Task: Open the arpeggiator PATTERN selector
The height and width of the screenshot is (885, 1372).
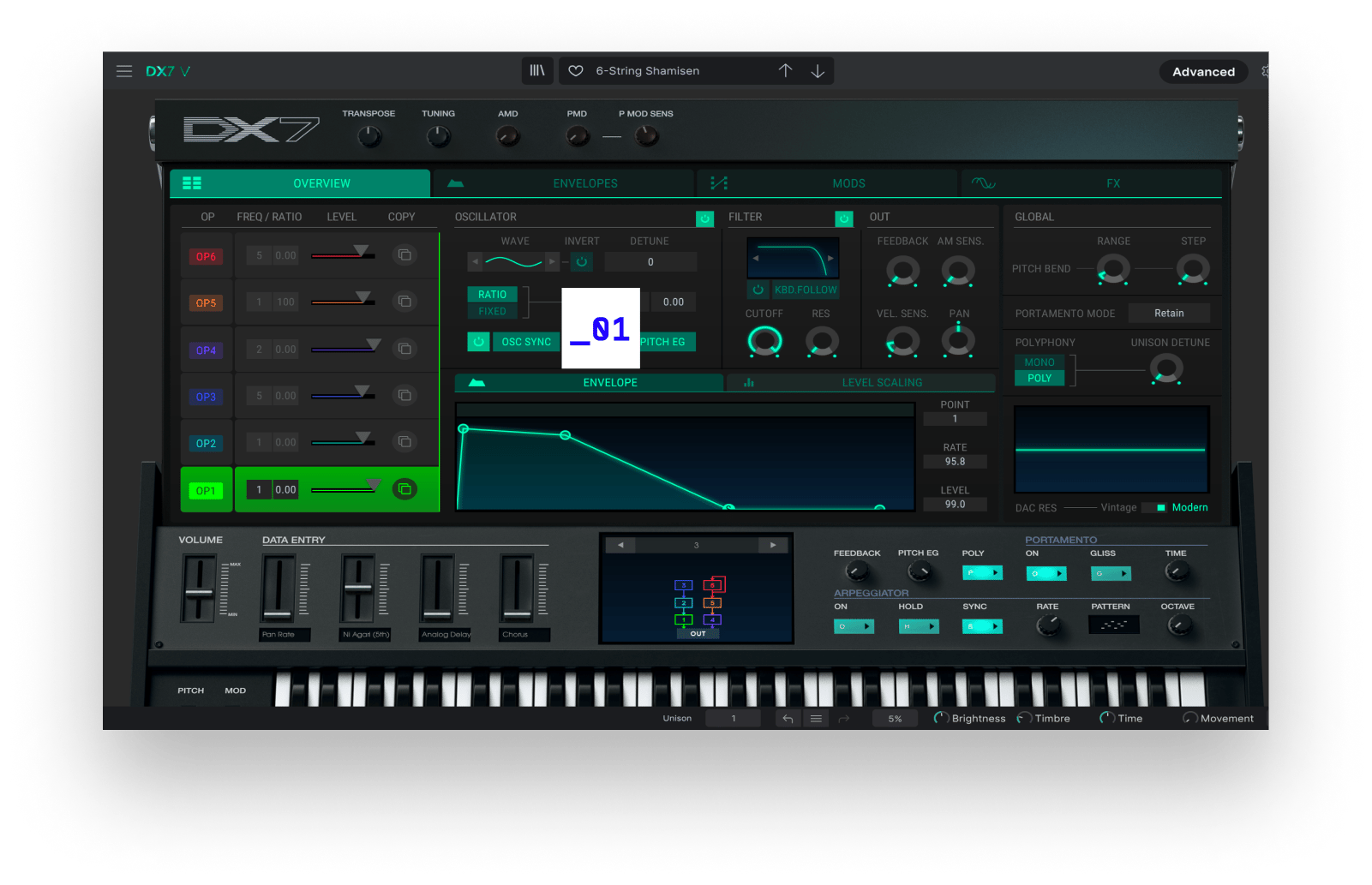Action: tap(1113, 625)
